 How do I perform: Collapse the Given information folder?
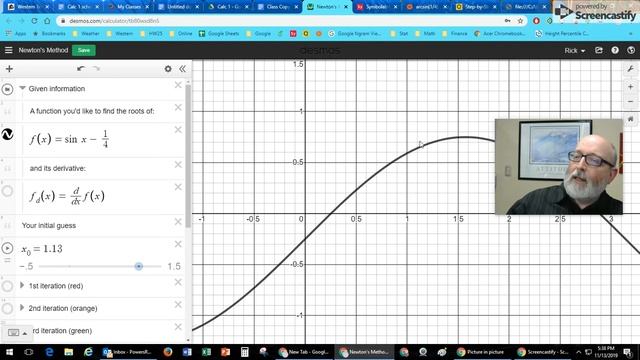[22, 88]
